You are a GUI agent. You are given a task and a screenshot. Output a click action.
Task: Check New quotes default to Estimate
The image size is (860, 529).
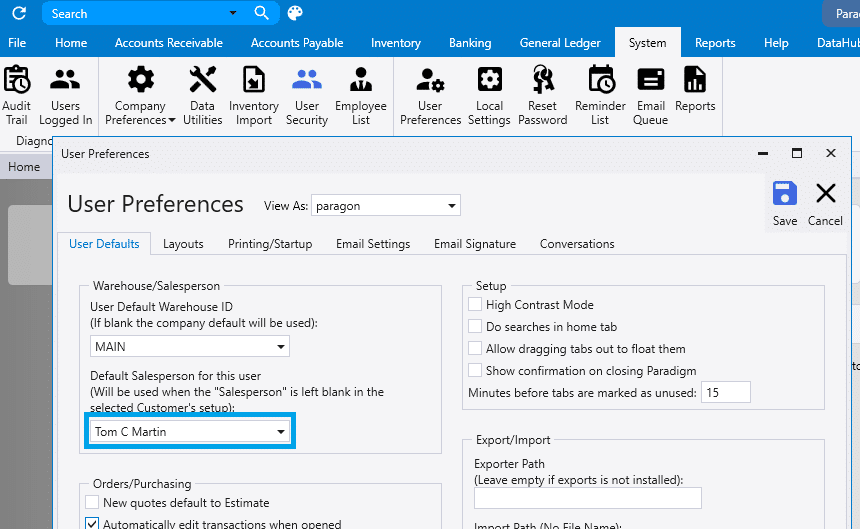(93, 503)
